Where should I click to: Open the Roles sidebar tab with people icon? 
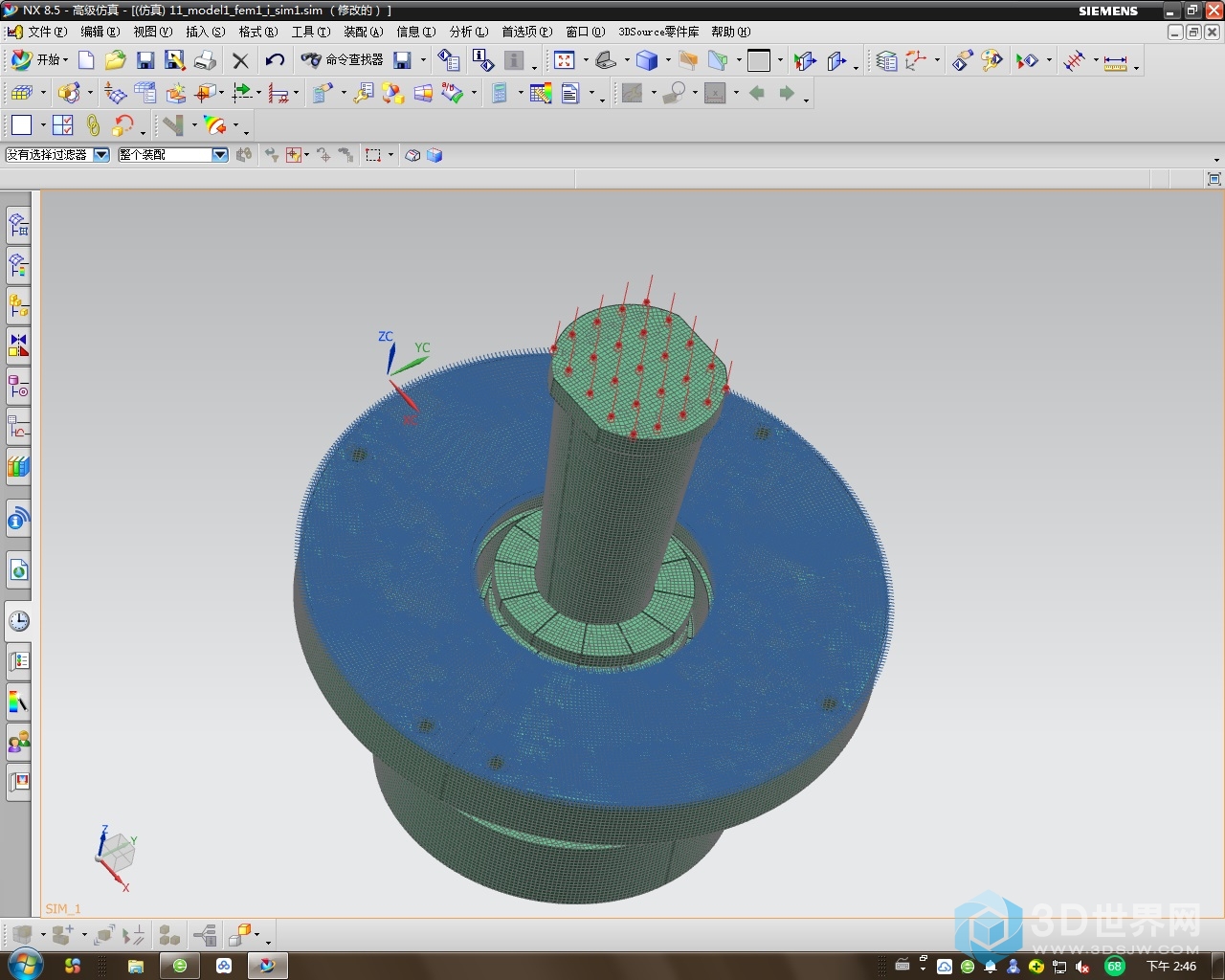pyautogui.click(x=18, y=742)
